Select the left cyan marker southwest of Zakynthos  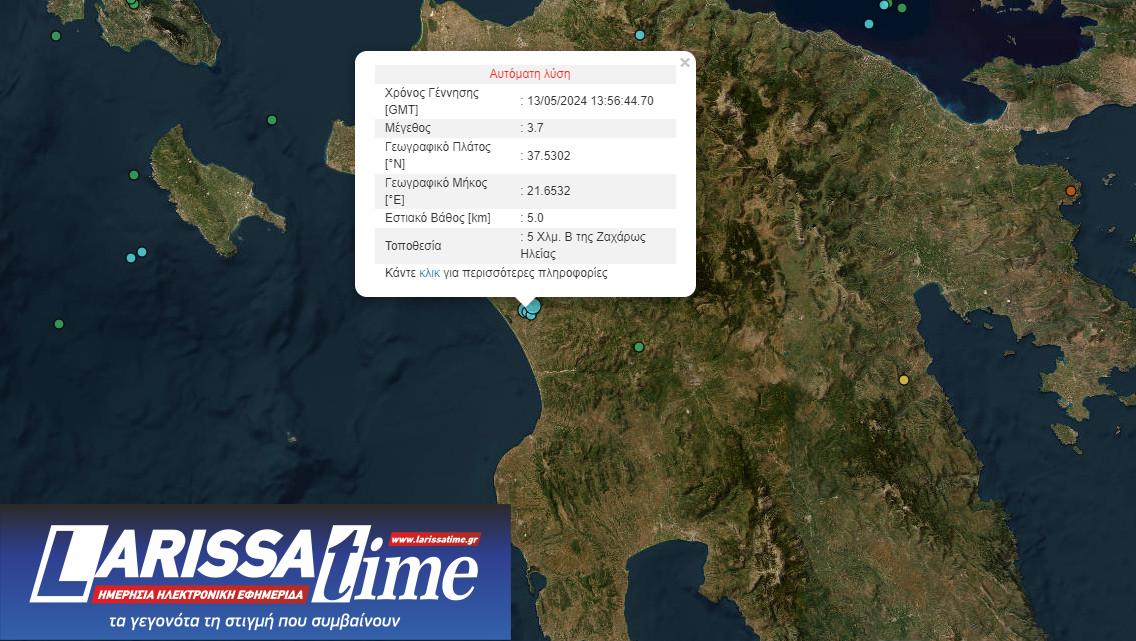pyautogui.click(x=131, y=258)
